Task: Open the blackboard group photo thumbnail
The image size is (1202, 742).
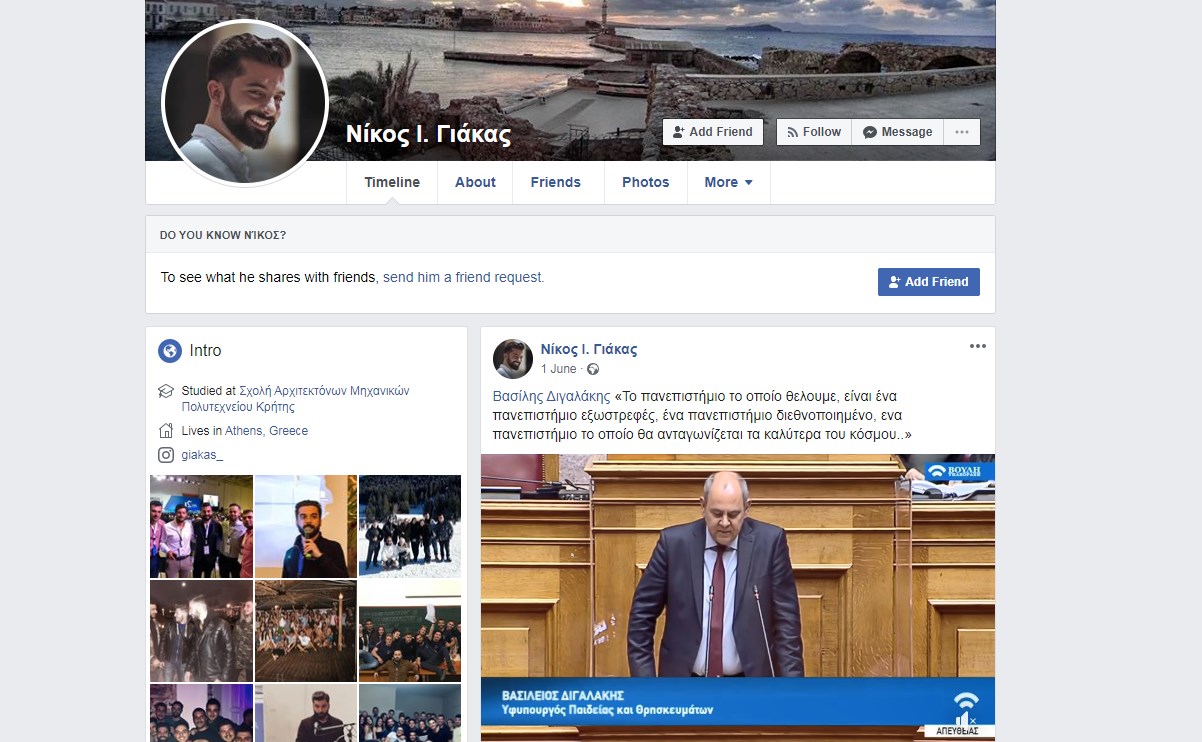Action: click(410, 631)
